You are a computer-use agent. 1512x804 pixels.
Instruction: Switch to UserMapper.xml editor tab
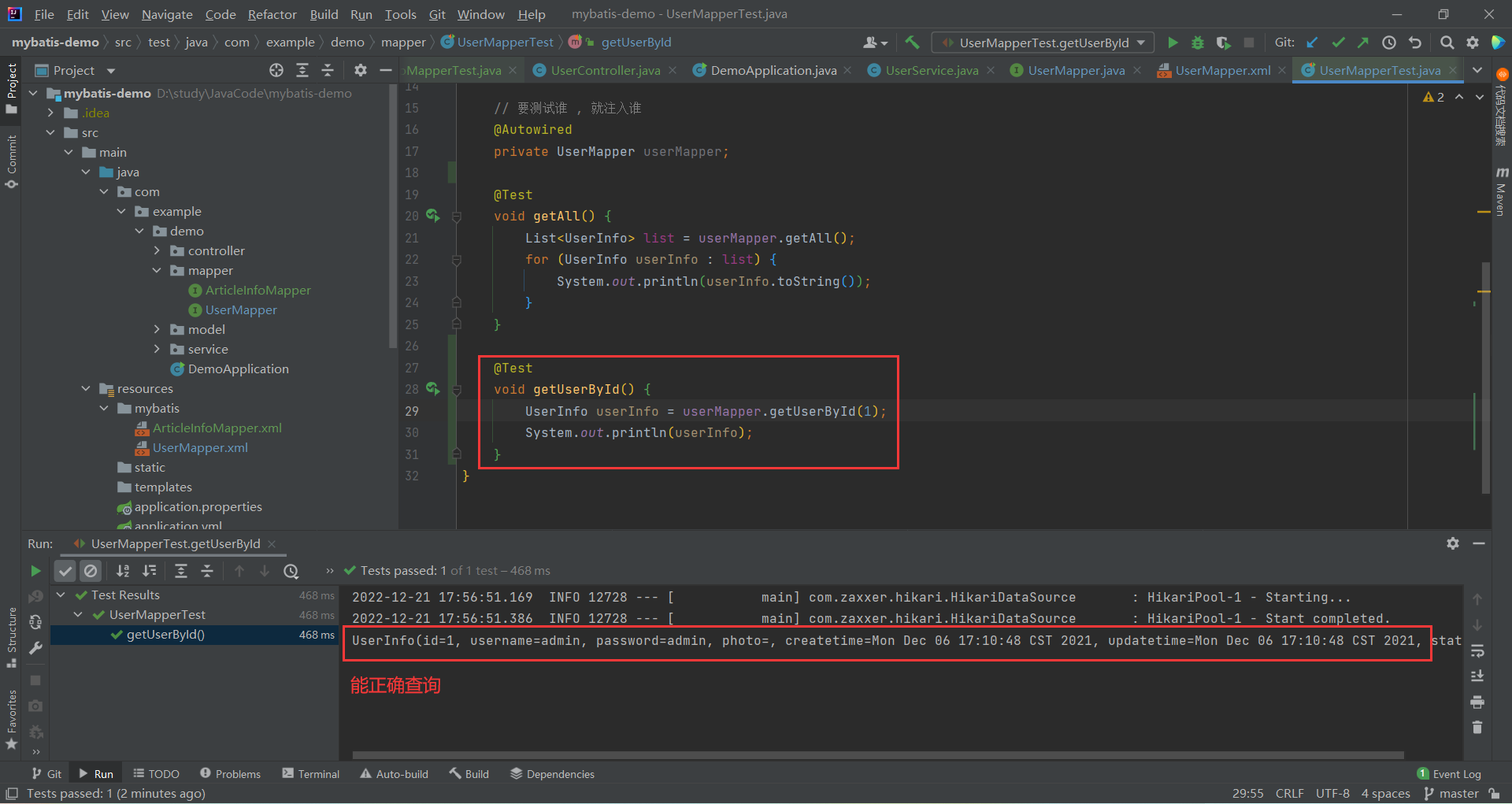point(1222,70)
